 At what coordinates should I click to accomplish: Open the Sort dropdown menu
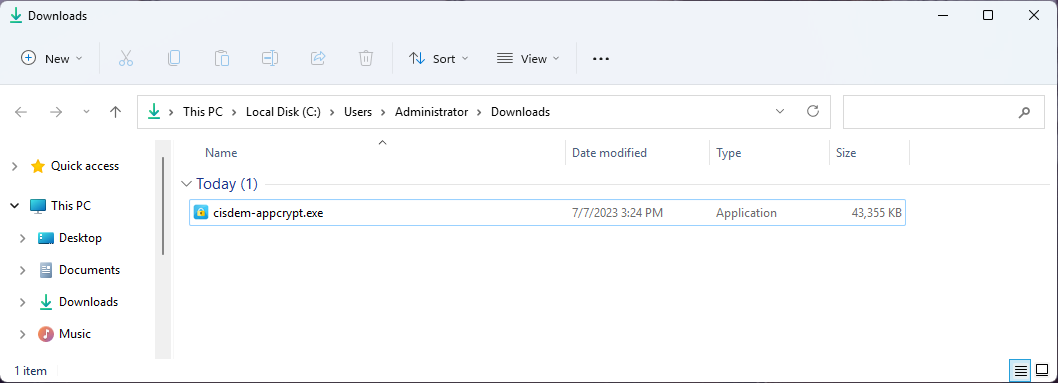click(x=439, y=59)
